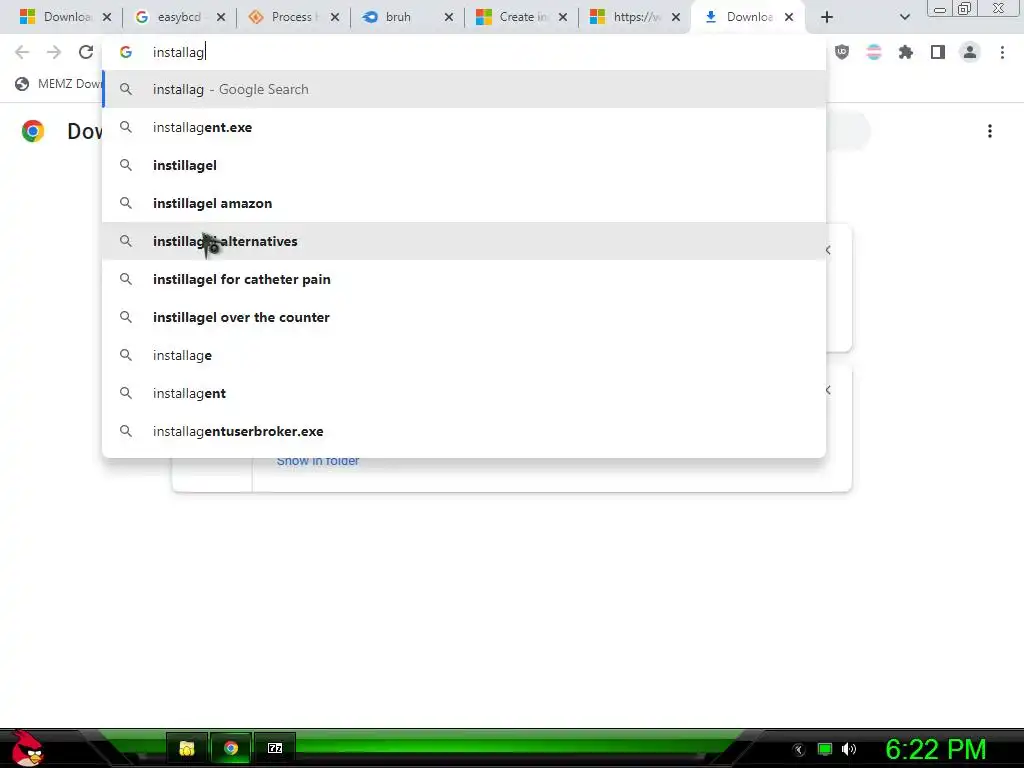Expand the tab search chevron

904,17
